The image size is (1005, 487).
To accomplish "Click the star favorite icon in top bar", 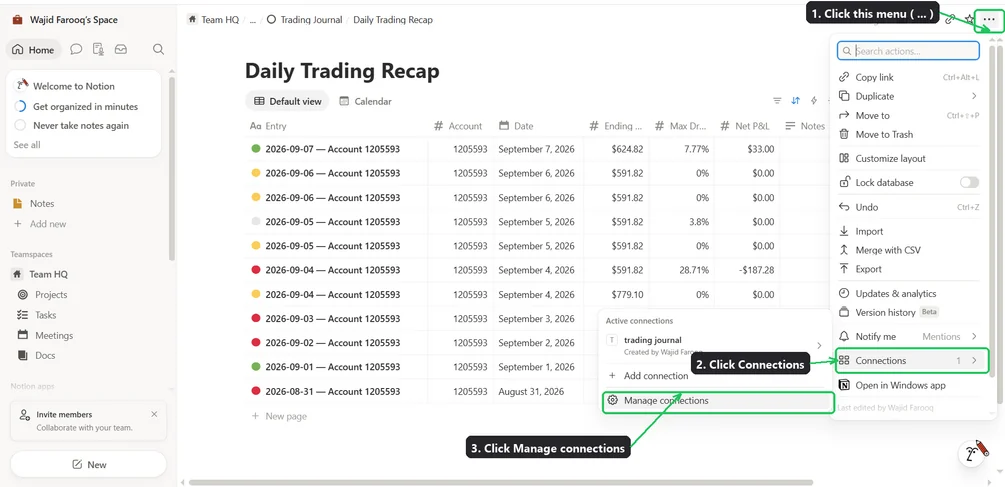I will coord(969,20).
